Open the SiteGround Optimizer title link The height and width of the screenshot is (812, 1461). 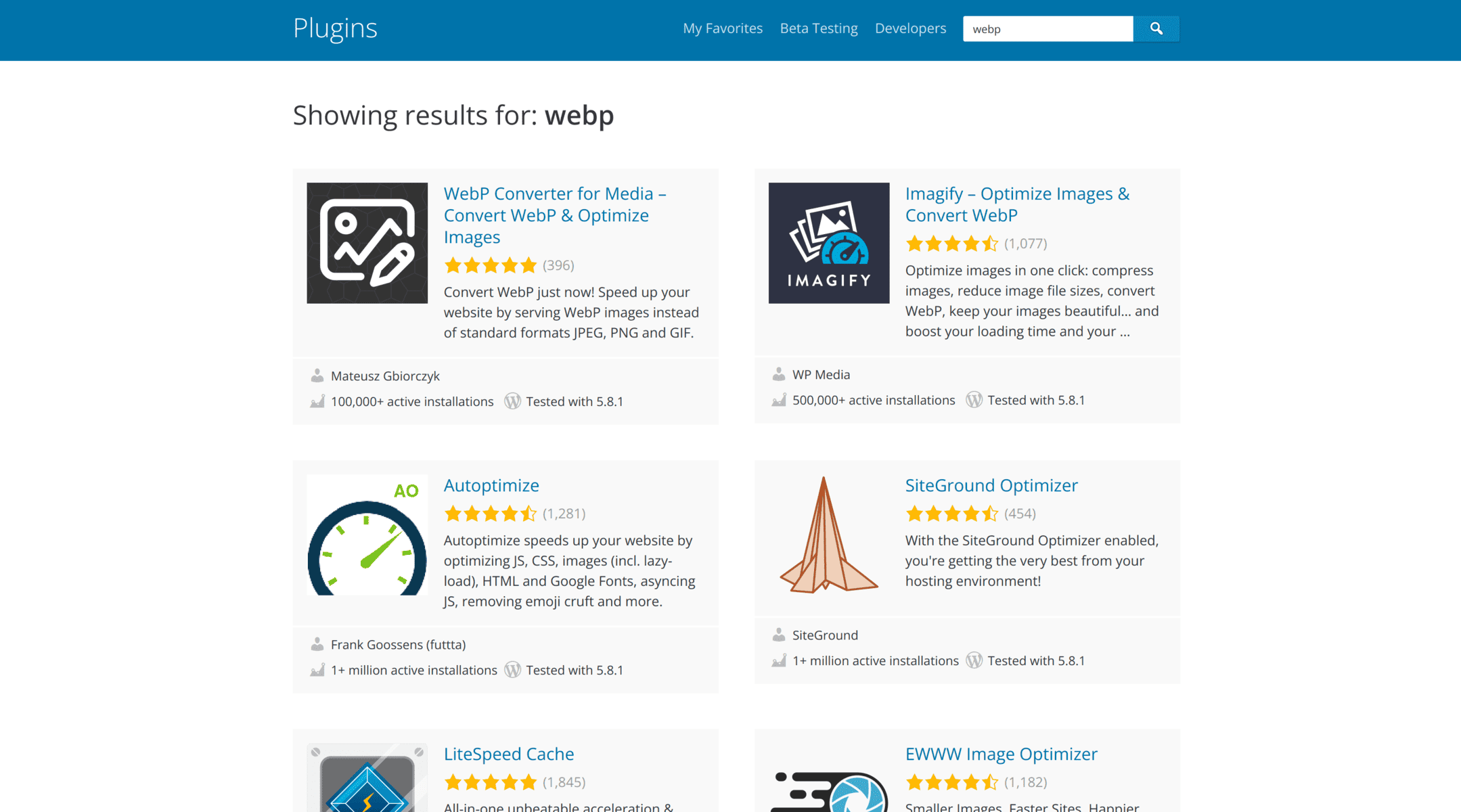tap(991, 485)
